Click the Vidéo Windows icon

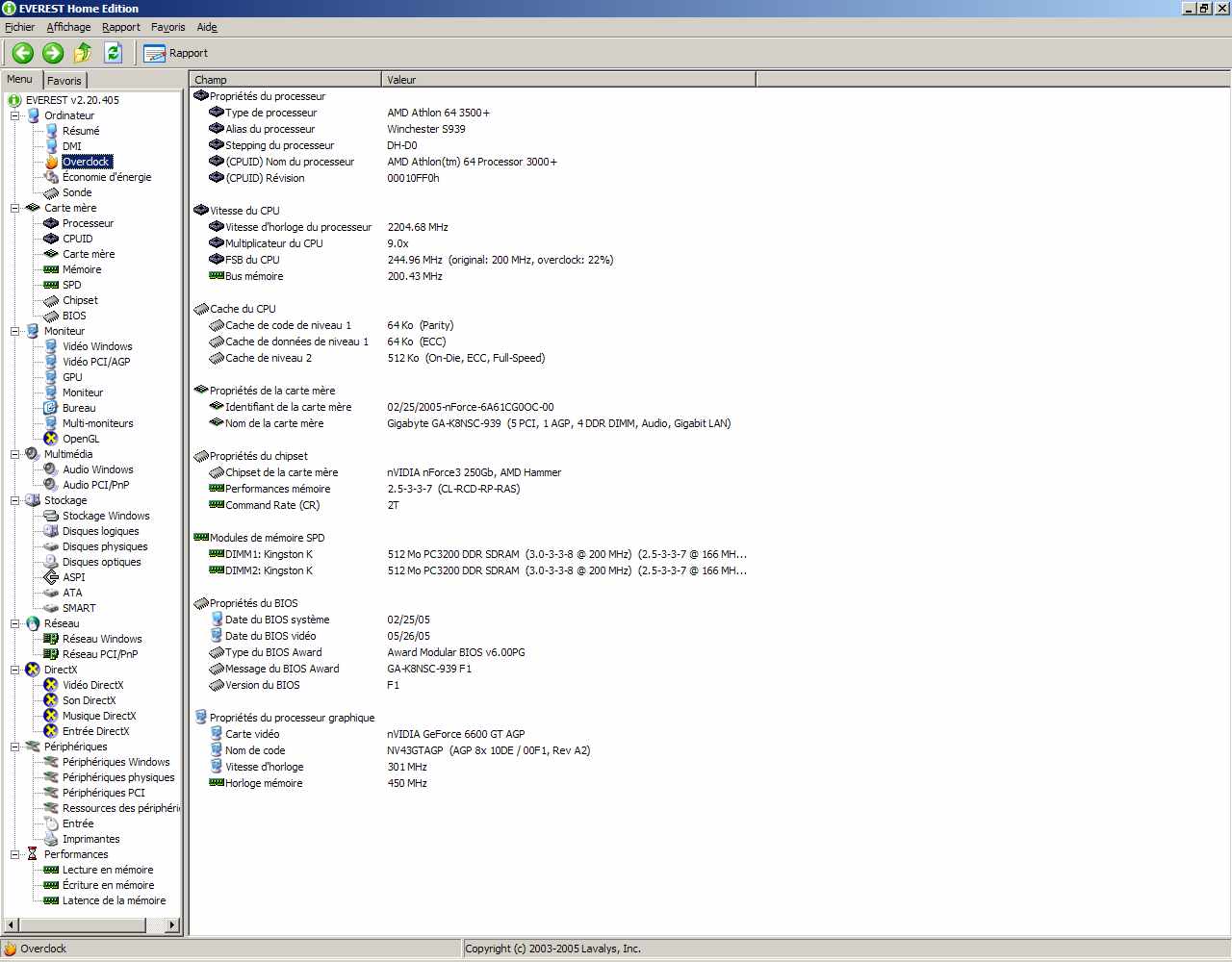point(51,346)
